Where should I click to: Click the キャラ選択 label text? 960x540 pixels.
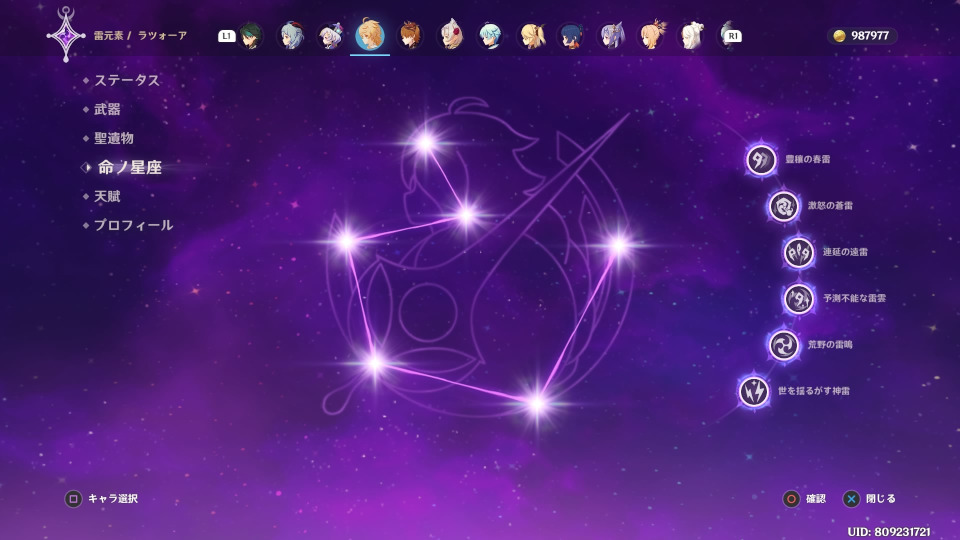(113, 499)
